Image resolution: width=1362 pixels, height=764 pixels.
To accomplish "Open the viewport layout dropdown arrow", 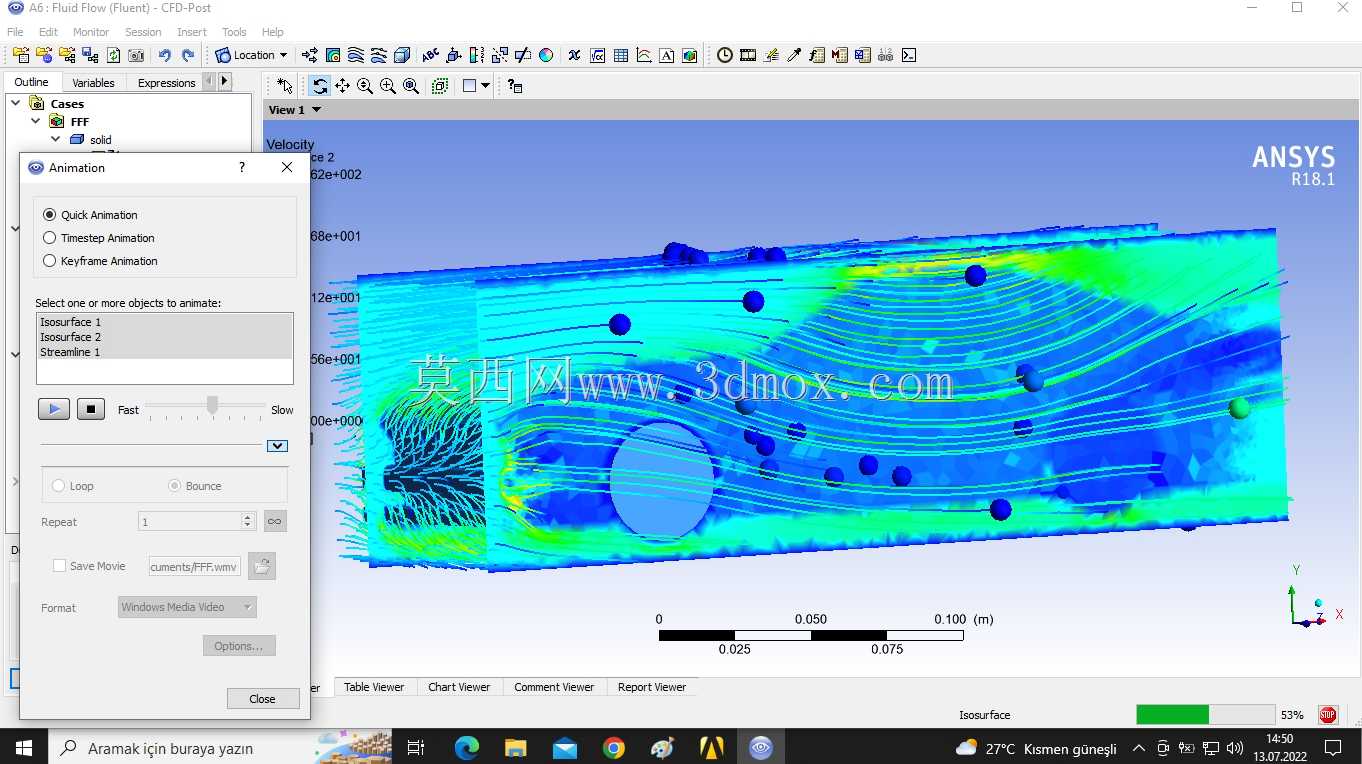I will coord(486,86).
